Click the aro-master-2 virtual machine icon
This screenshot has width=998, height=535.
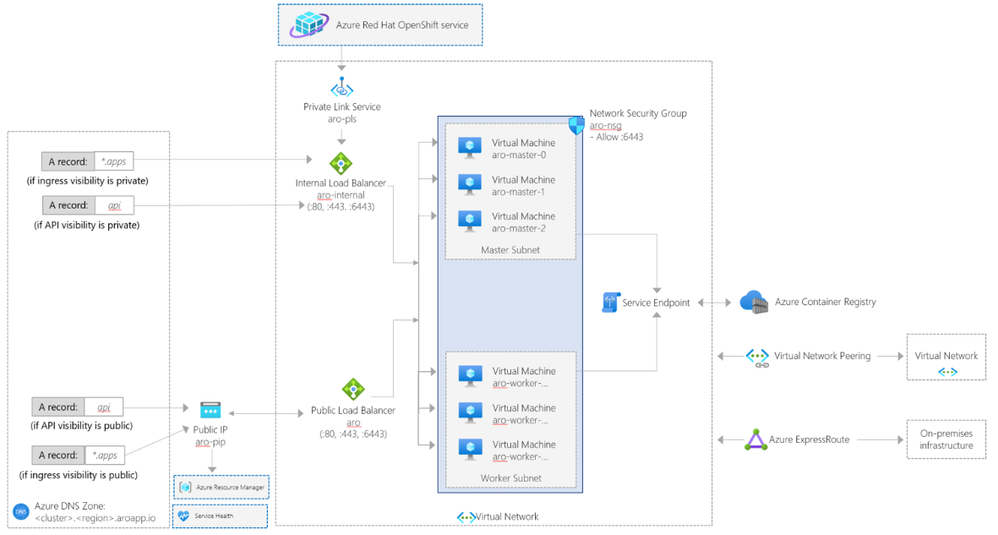point(470,221)
